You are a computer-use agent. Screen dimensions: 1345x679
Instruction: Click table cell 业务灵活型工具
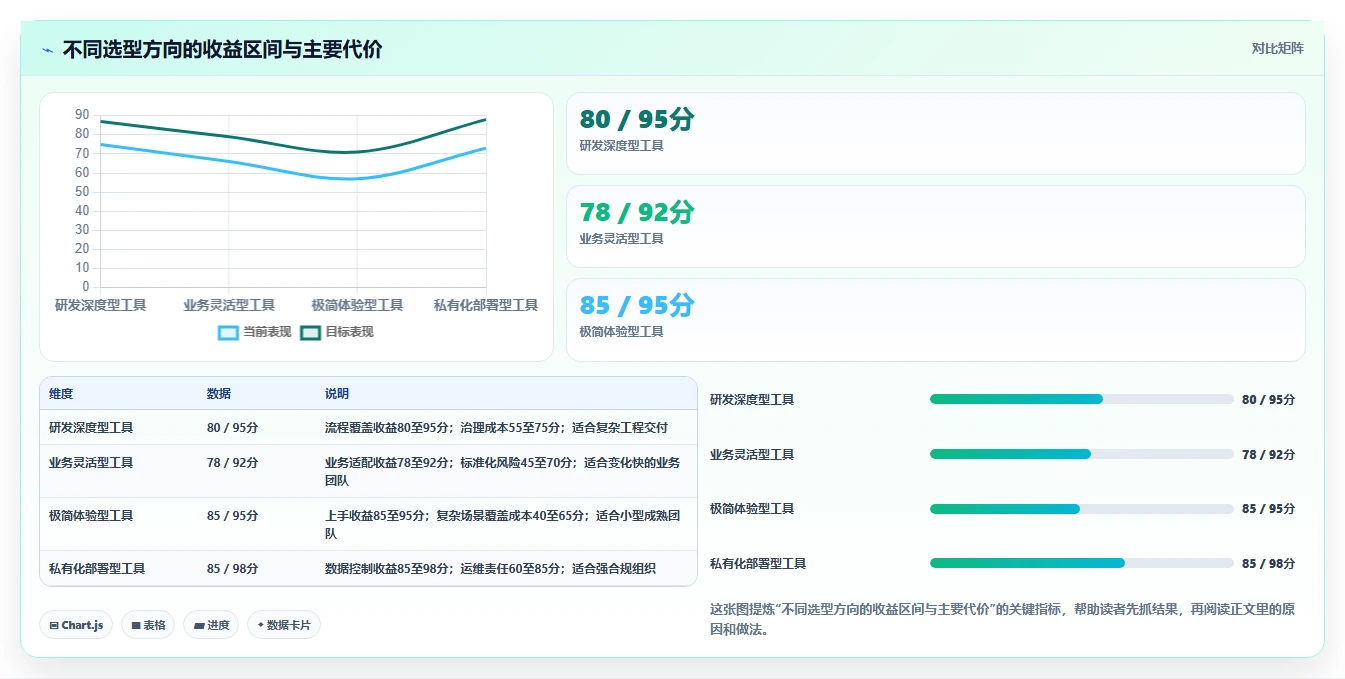coord(91,463)
